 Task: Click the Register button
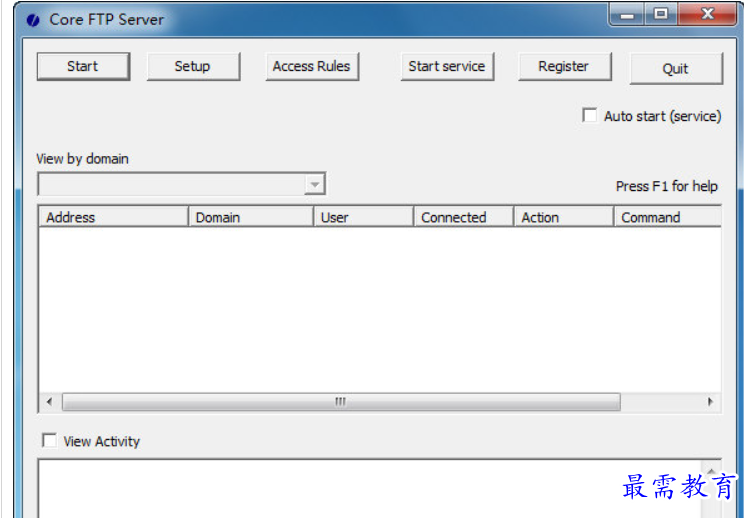(x=565, y=66)
